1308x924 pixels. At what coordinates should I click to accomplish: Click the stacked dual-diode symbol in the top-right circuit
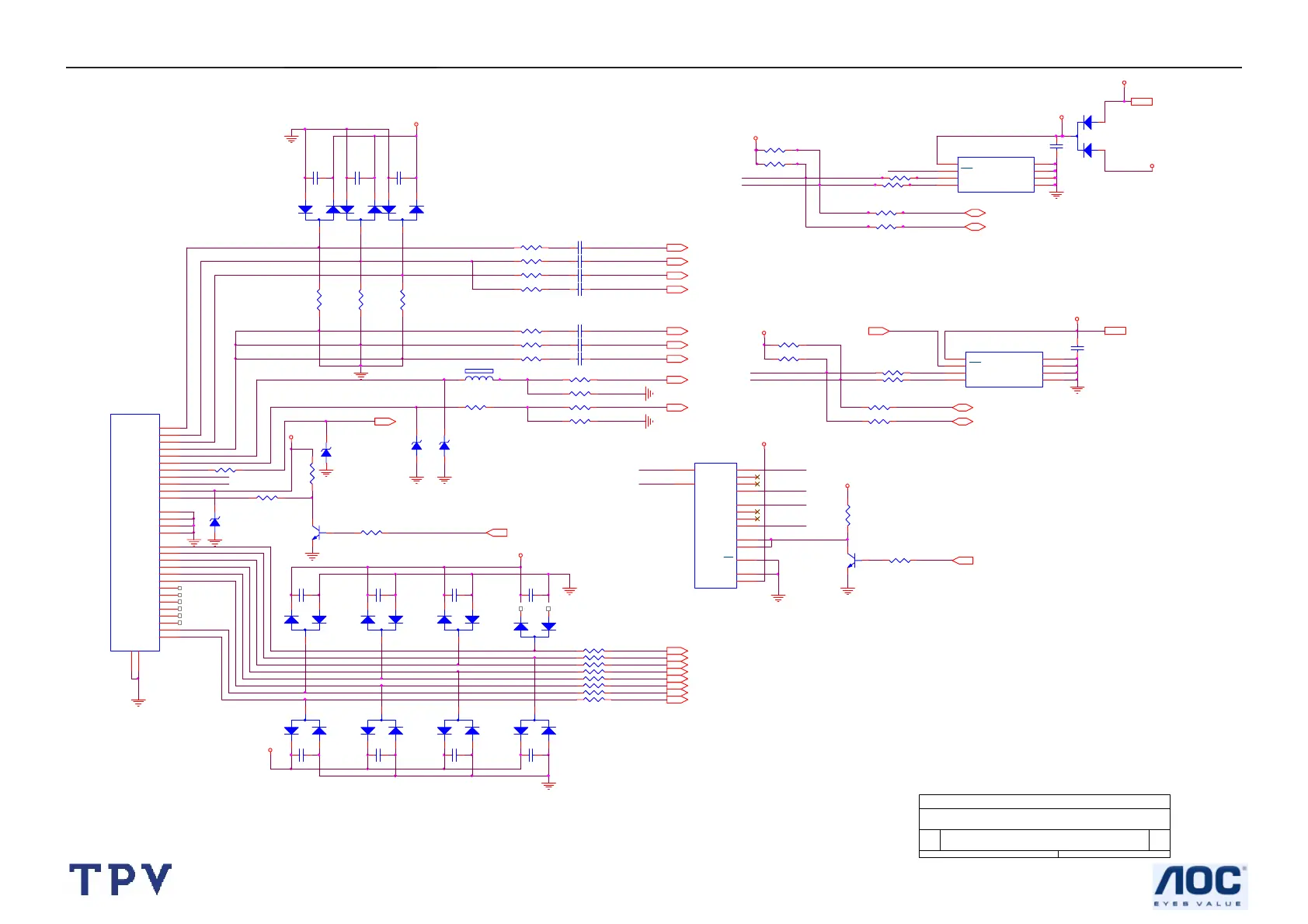coord(1086,136)
